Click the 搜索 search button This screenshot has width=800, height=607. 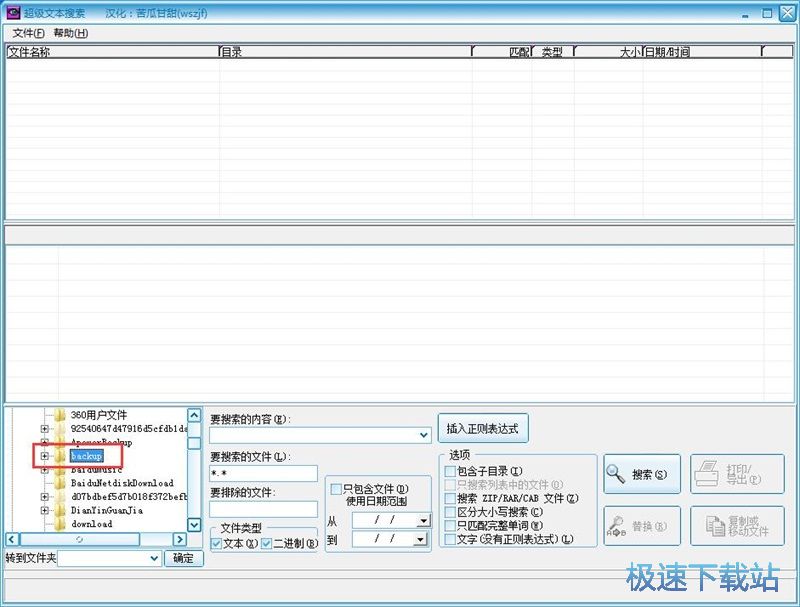642,474
